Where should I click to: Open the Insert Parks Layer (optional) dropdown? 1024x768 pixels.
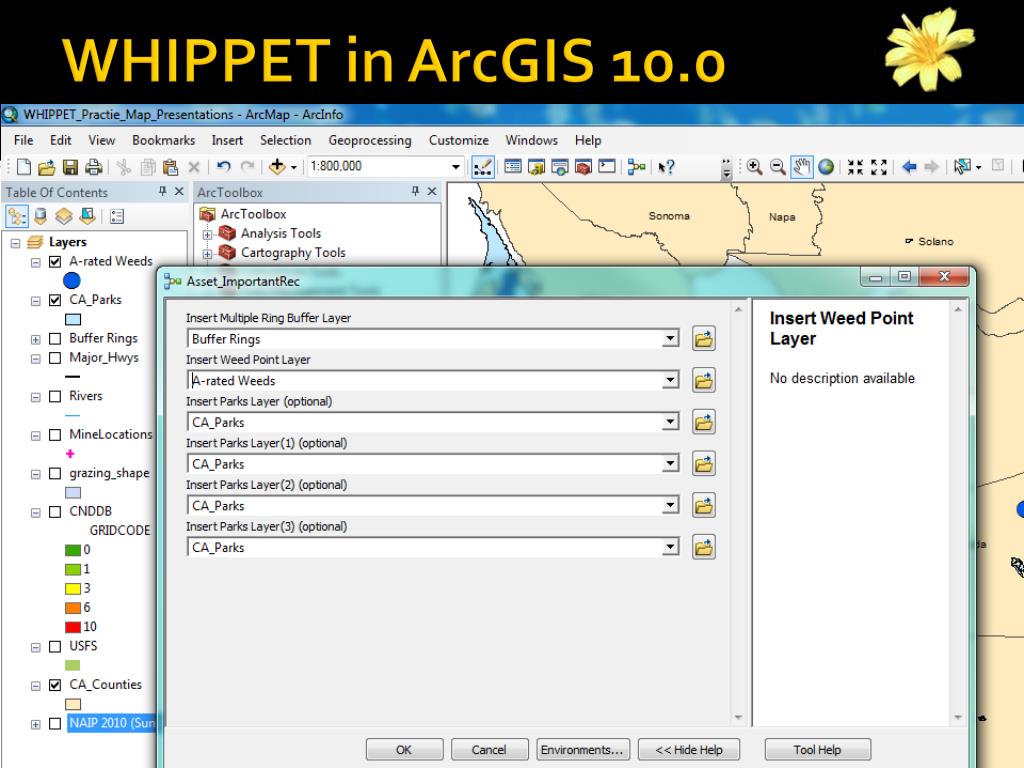670,422
